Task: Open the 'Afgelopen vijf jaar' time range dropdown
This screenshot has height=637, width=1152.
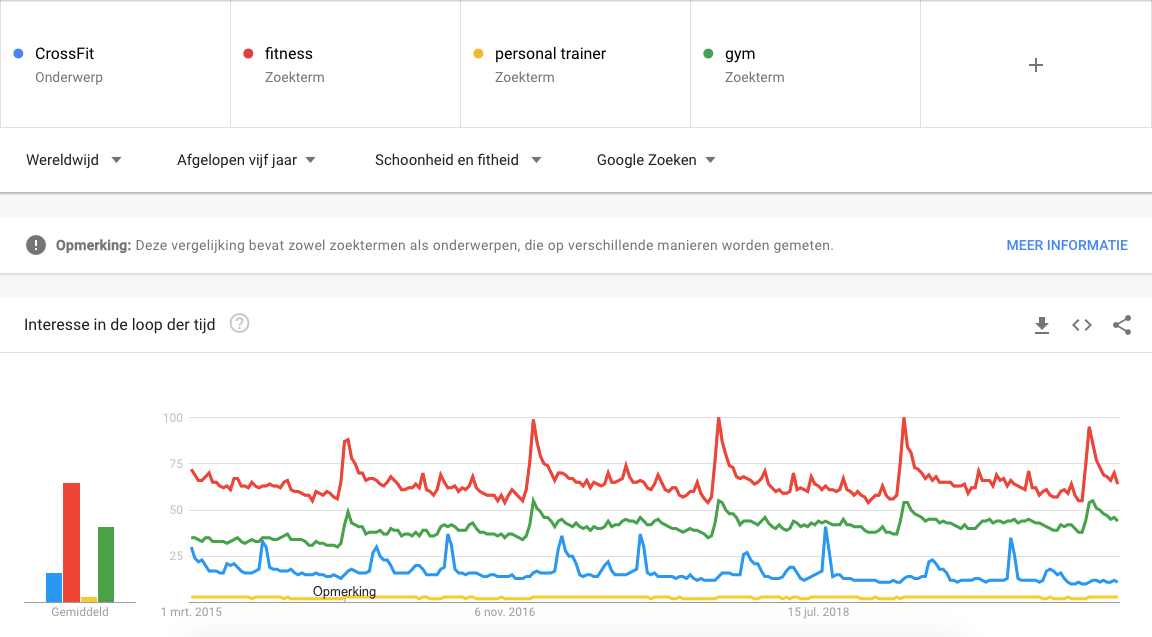Action: 246,160
